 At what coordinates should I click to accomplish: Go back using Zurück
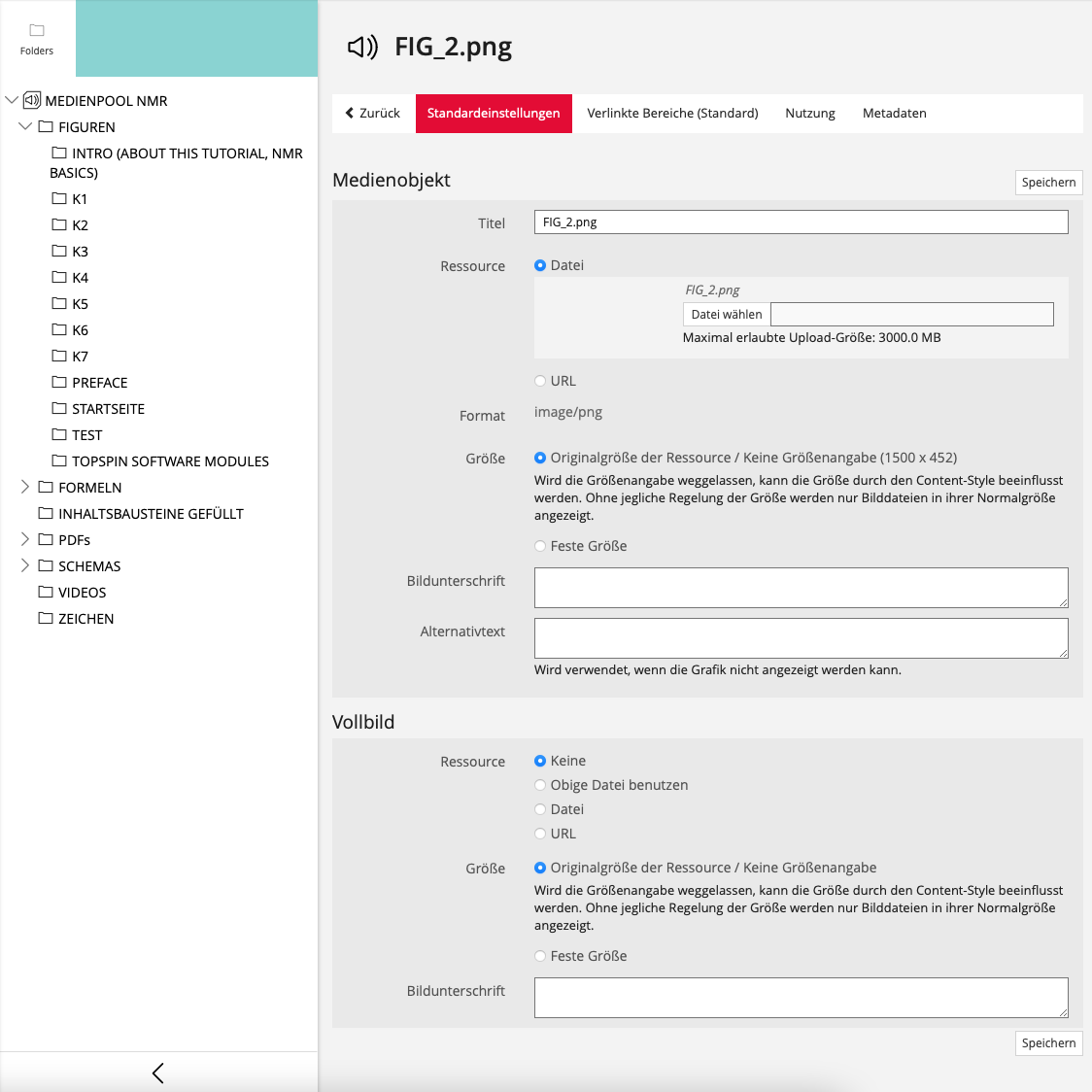pos(373,113)
